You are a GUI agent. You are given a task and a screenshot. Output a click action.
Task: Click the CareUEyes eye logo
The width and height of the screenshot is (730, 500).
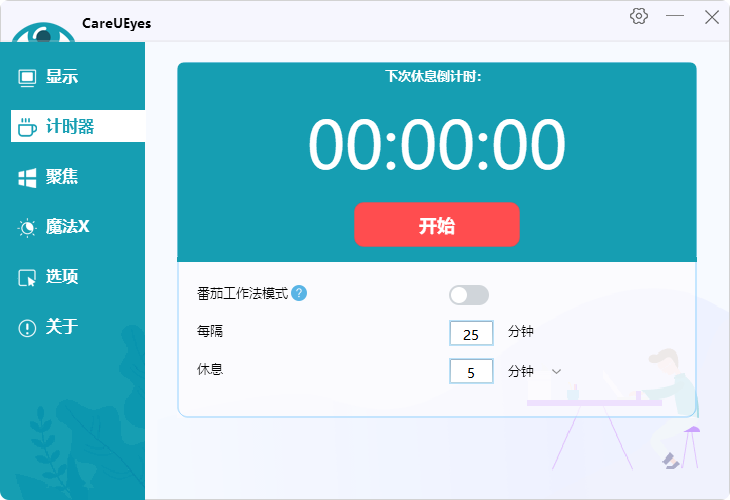tap(43, 32)
